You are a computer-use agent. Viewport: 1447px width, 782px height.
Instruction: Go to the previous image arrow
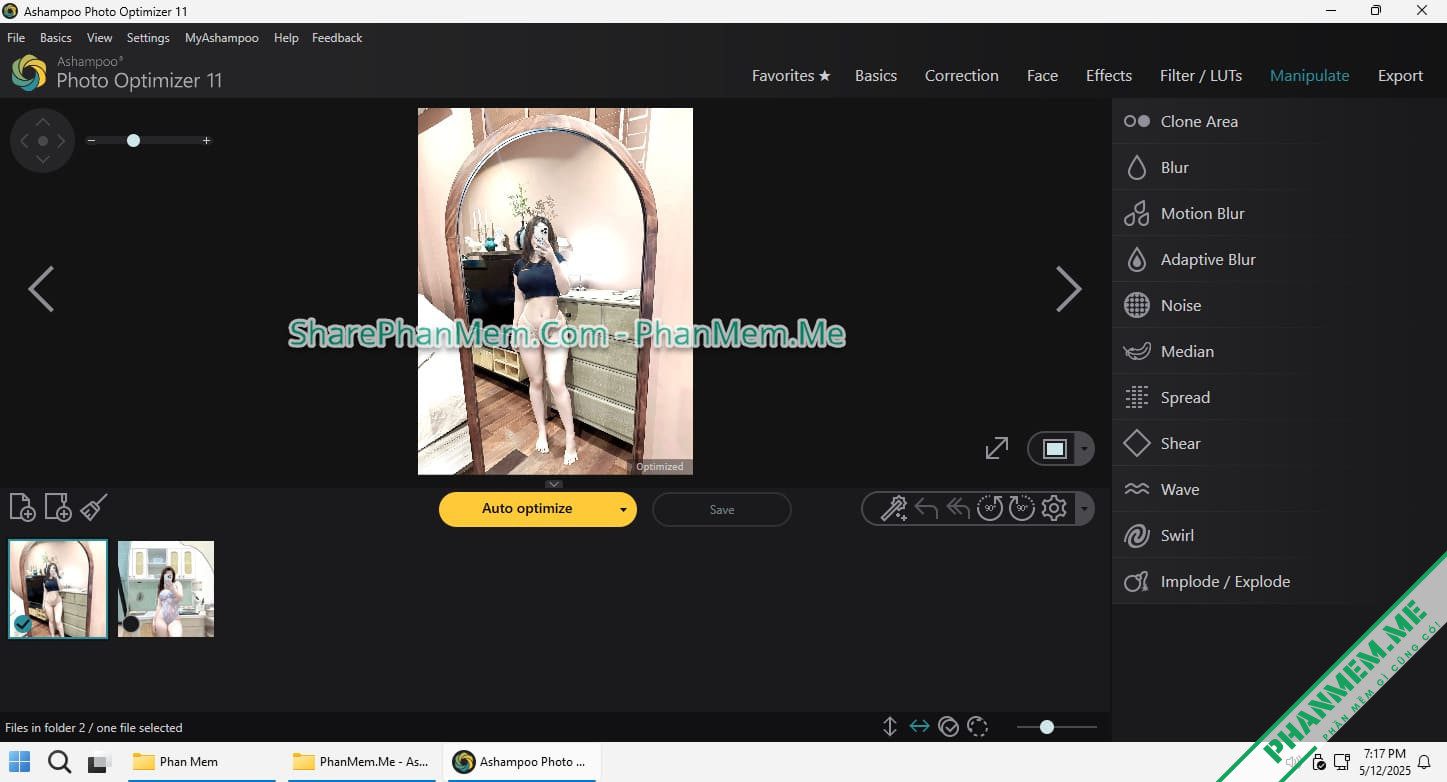pyautogui.click(x=41, y=290)
